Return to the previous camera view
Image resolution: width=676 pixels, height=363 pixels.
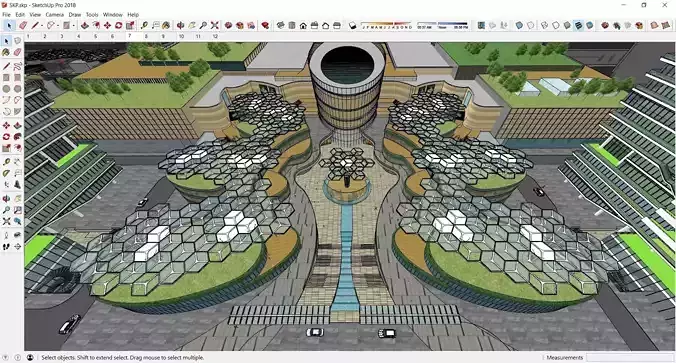tap(17, 221)
